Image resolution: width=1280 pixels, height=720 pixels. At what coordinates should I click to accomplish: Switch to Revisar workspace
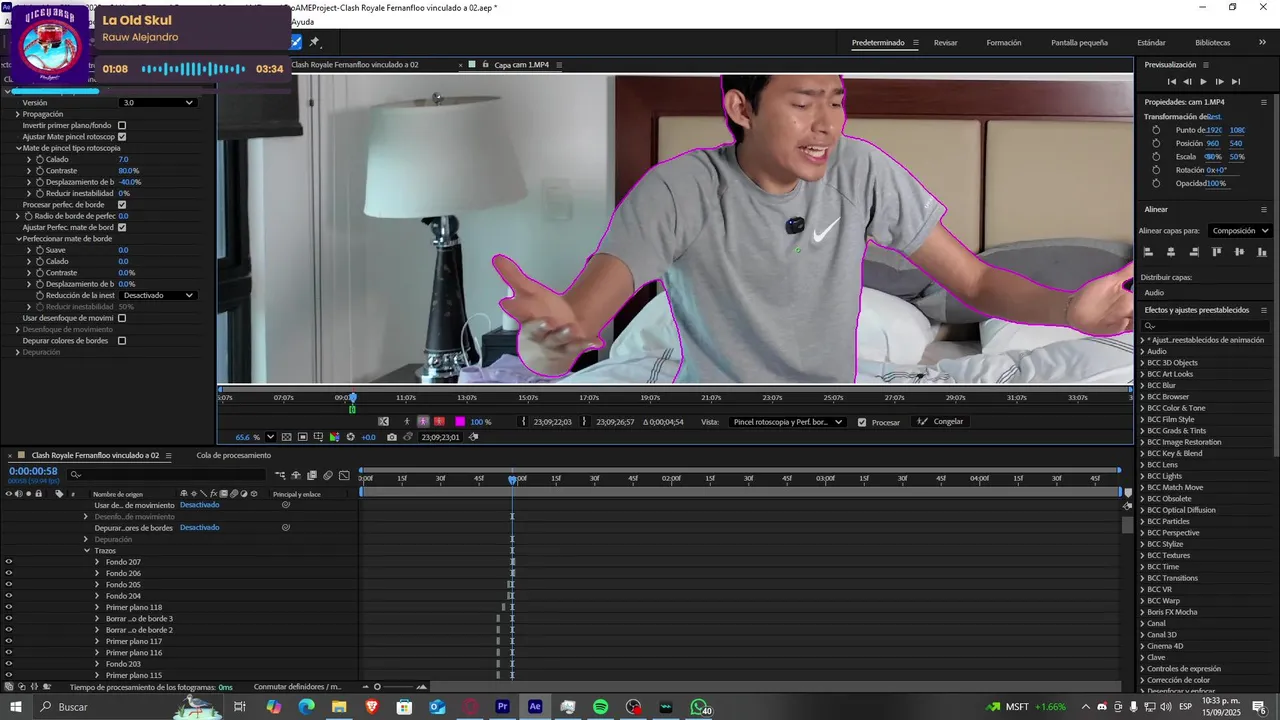(946, 43)
